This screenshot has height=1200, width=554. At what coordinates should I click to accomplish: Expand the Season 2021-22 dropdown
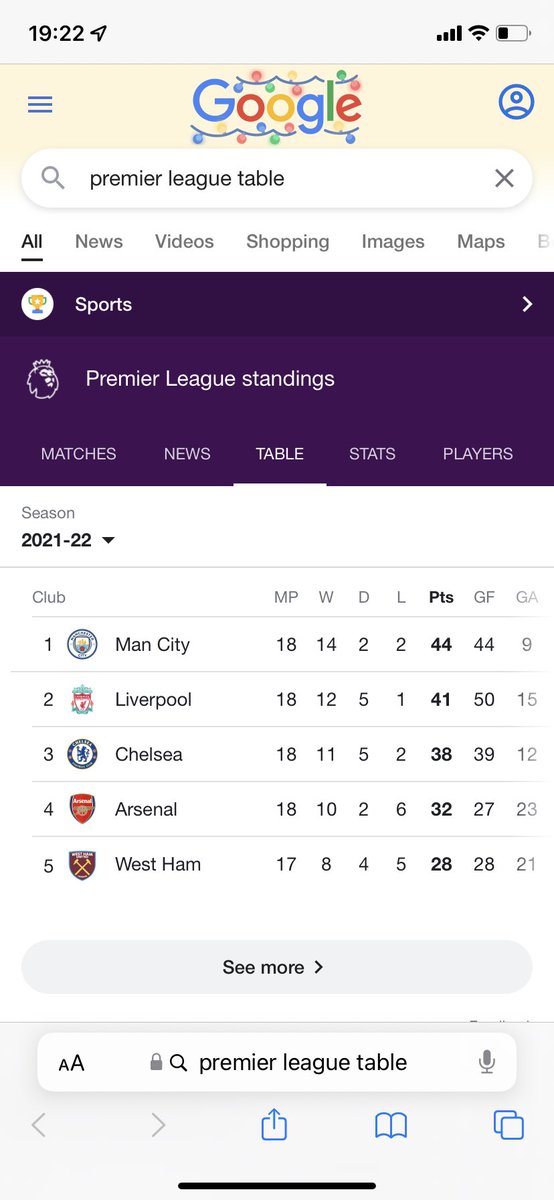point(68,540)
